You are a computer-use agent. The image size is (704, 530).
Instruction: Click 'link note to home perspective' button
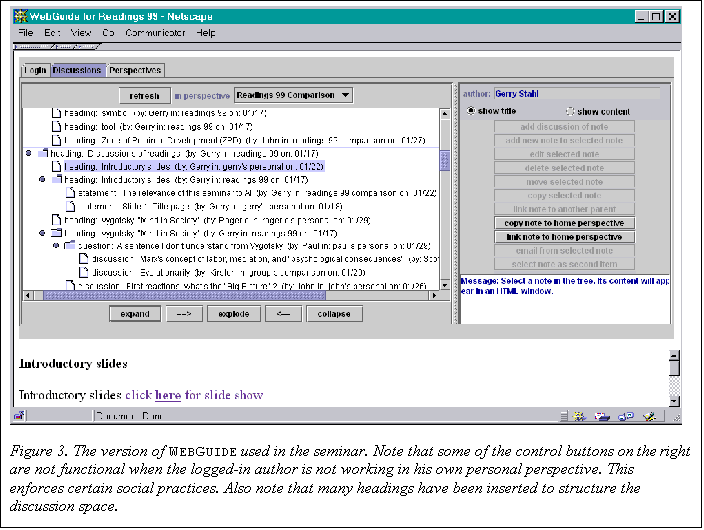[x=564, y=237]
